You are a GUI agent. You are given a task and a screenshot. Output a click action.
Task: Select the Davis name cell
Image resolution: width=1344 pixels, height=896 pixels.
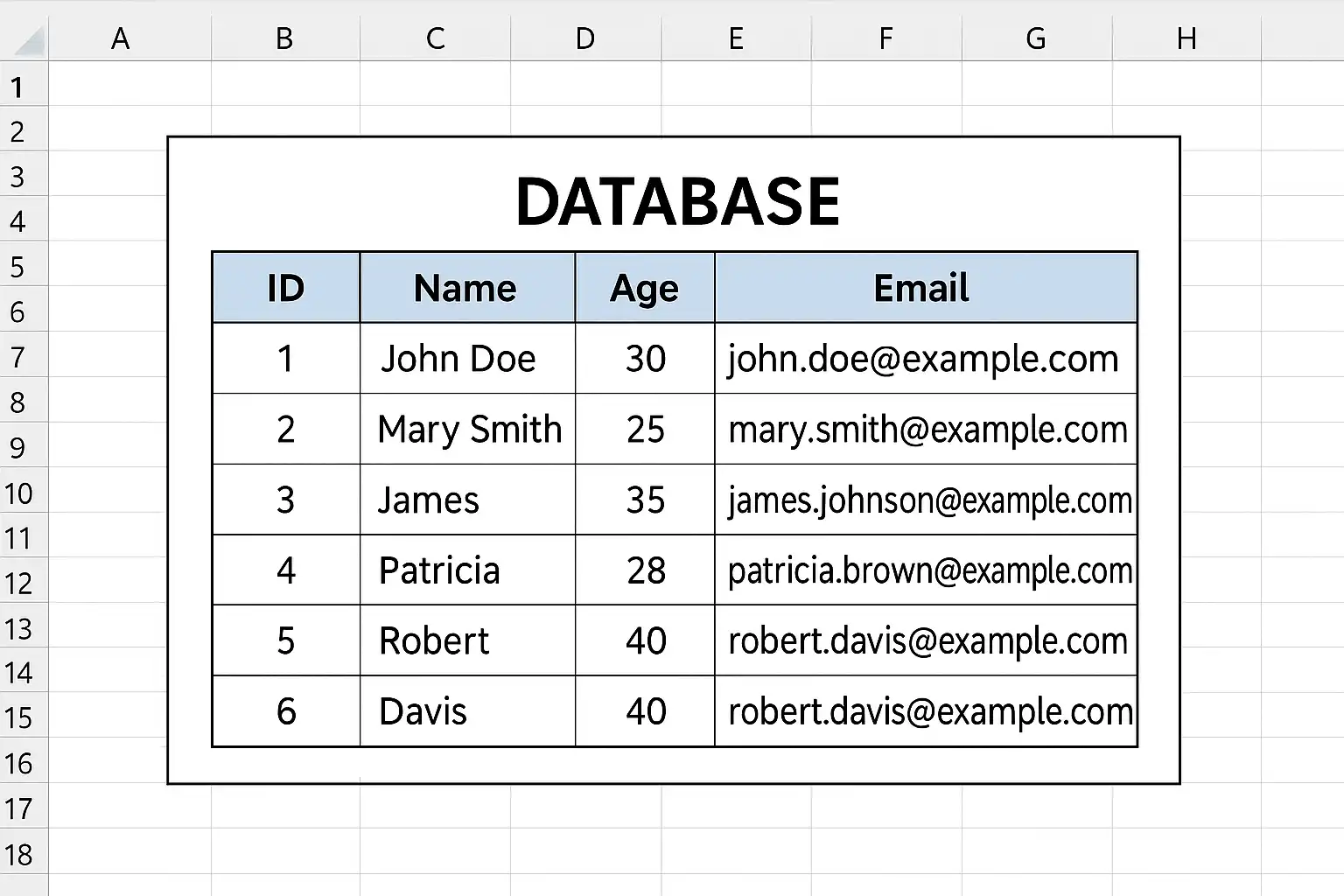point(467,710)
